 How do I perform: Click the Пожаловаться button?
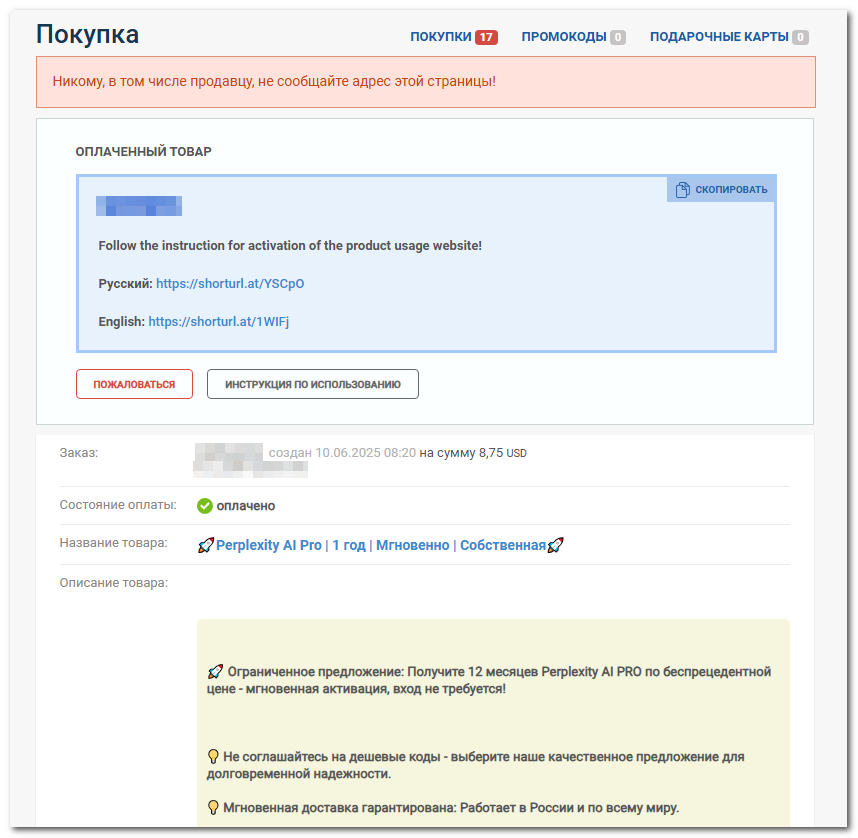coord(134,384)
